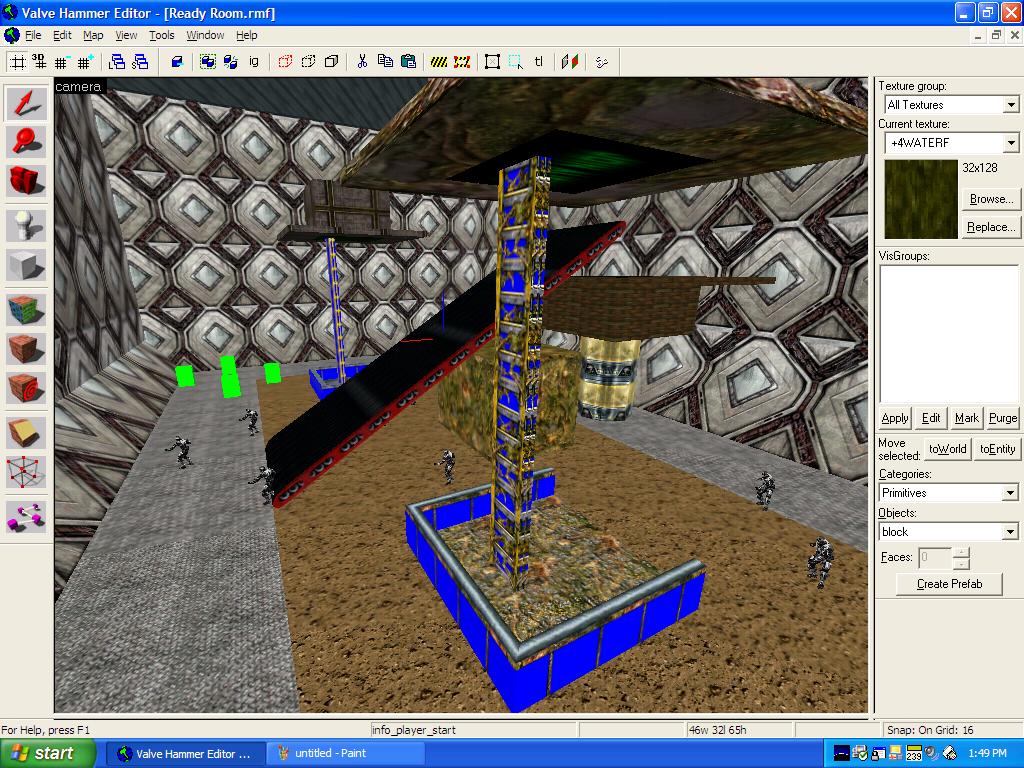This screenshot has height=768, width=1024.
Task: Open the View menu
Action: point(126,35)
